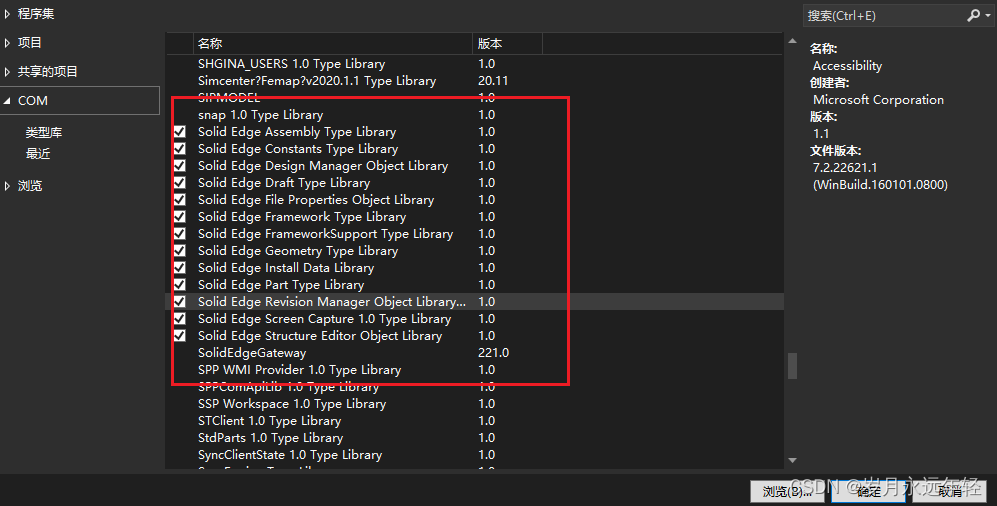Sort list by 版本 column header

(507, 43)
